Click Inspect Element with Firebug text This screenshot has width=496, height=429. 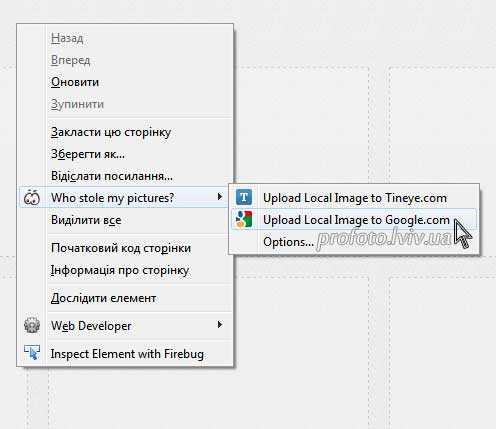click(x=127, y=354)
